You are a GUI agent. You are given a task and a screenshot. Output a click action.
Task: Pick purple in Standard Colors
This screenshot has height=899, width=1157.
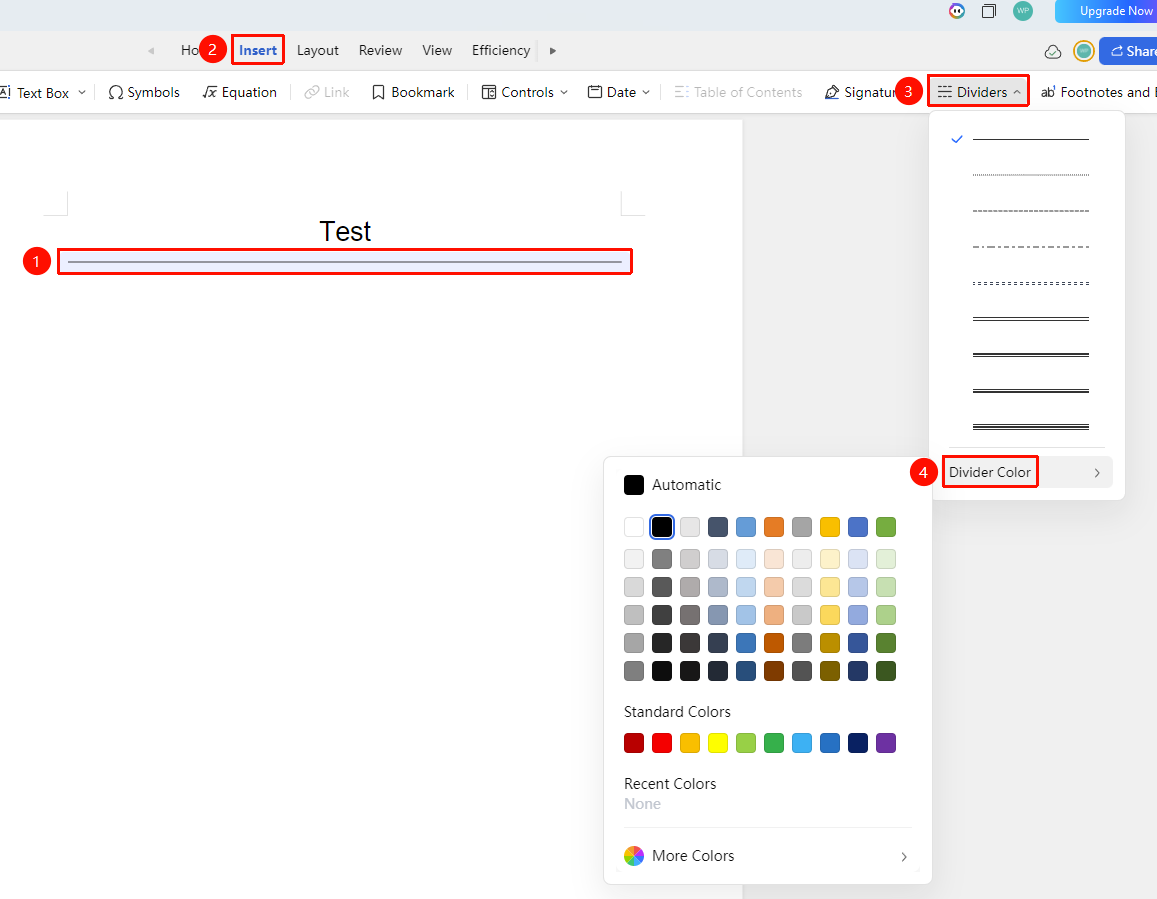[x=885, y=743]
